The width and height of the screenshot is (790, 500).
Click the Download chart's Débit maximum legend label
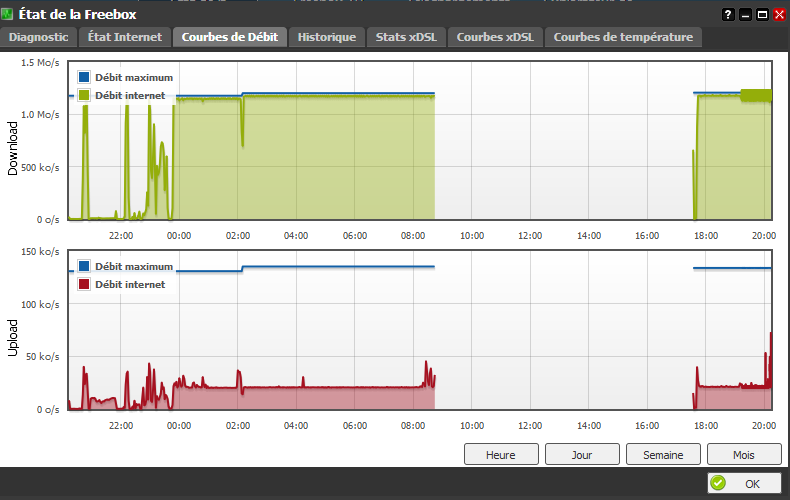[x=134, y=78]
